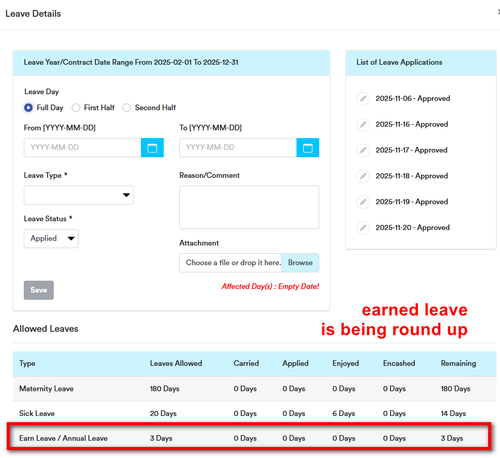Select the Second Half radio option
The height and width of the screenshot is (458, 500).
point(127,108)
